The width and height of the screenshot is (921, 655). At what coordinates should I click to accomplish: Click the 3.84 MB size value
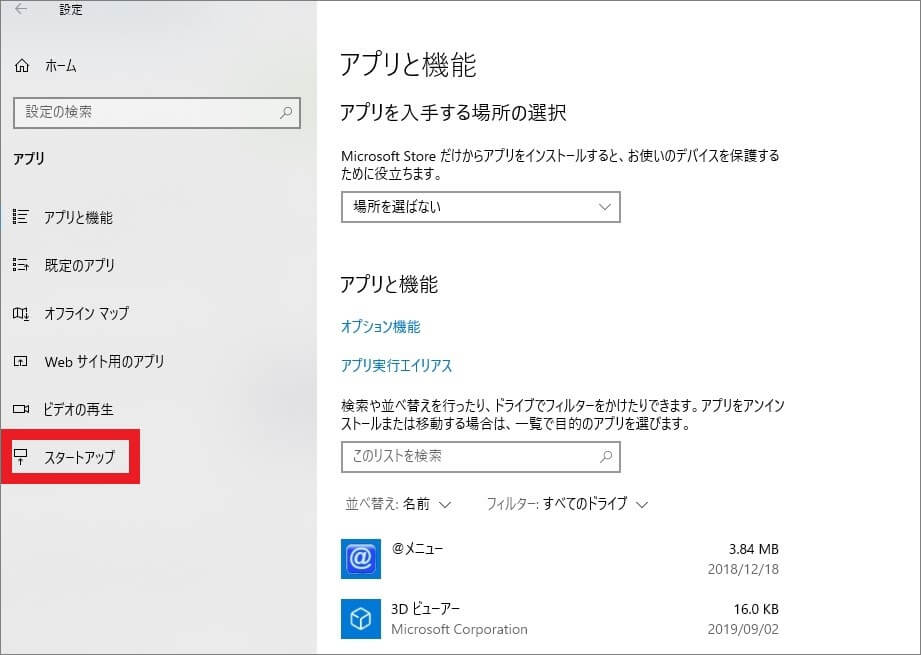pyautogui.click(x=754, y=549)
